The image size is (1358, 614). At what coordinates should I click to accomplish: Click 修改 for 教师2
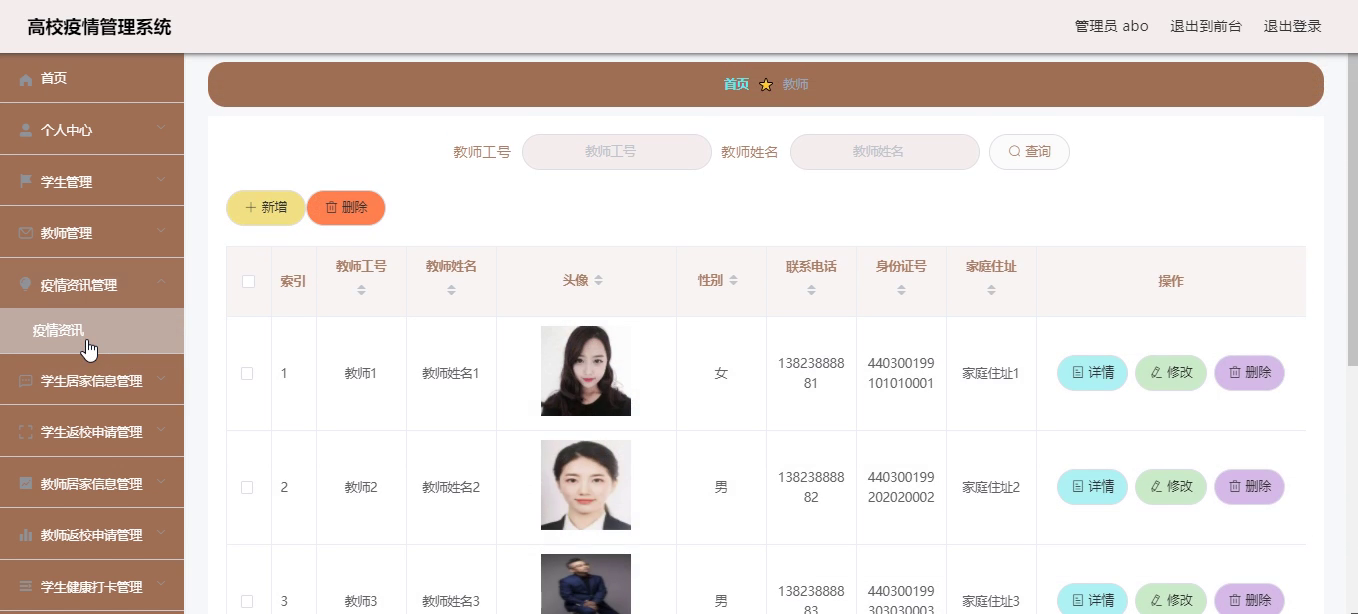point(1171,487)
